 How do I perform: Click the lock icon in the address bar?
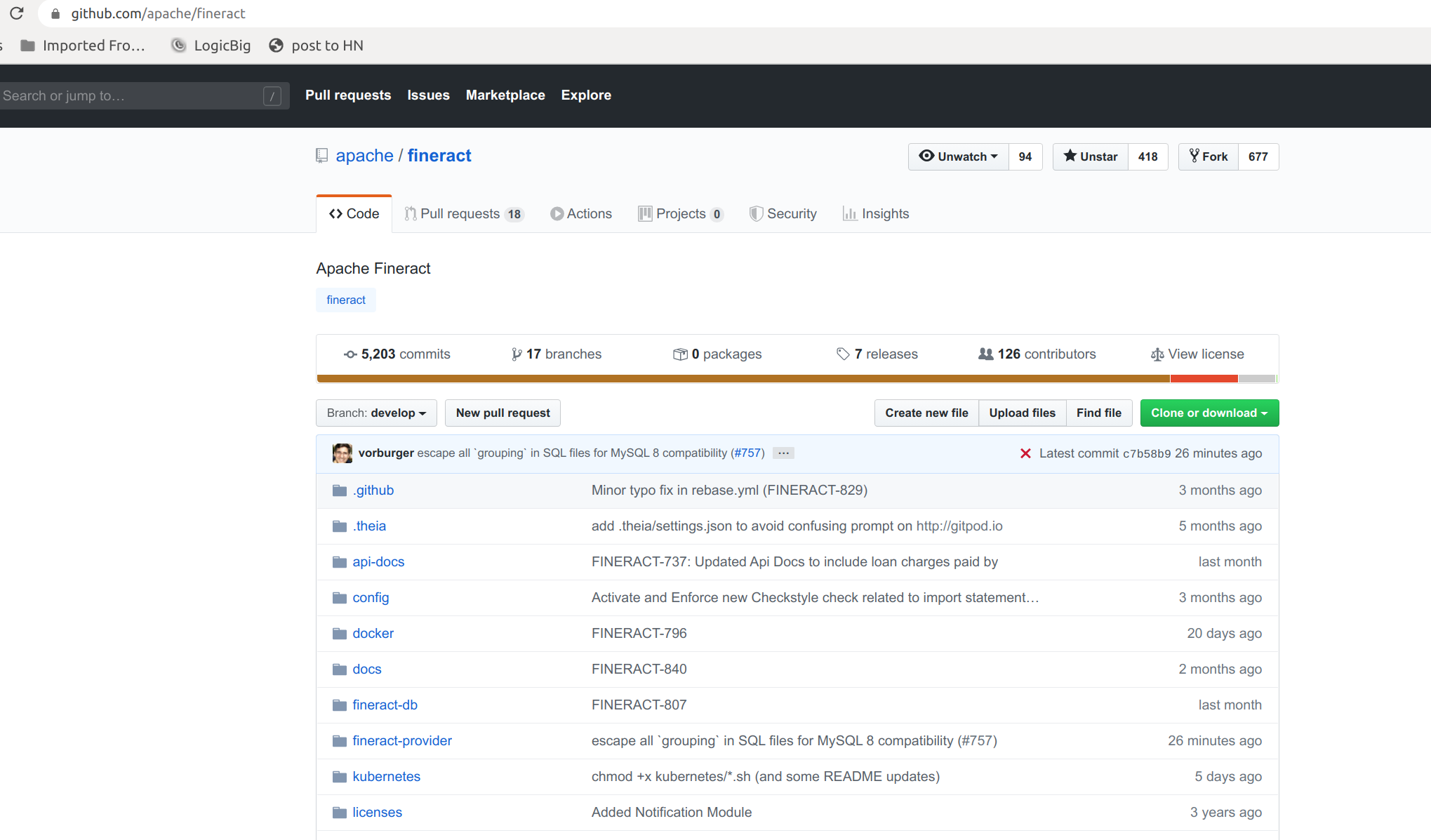pos(55,14)
